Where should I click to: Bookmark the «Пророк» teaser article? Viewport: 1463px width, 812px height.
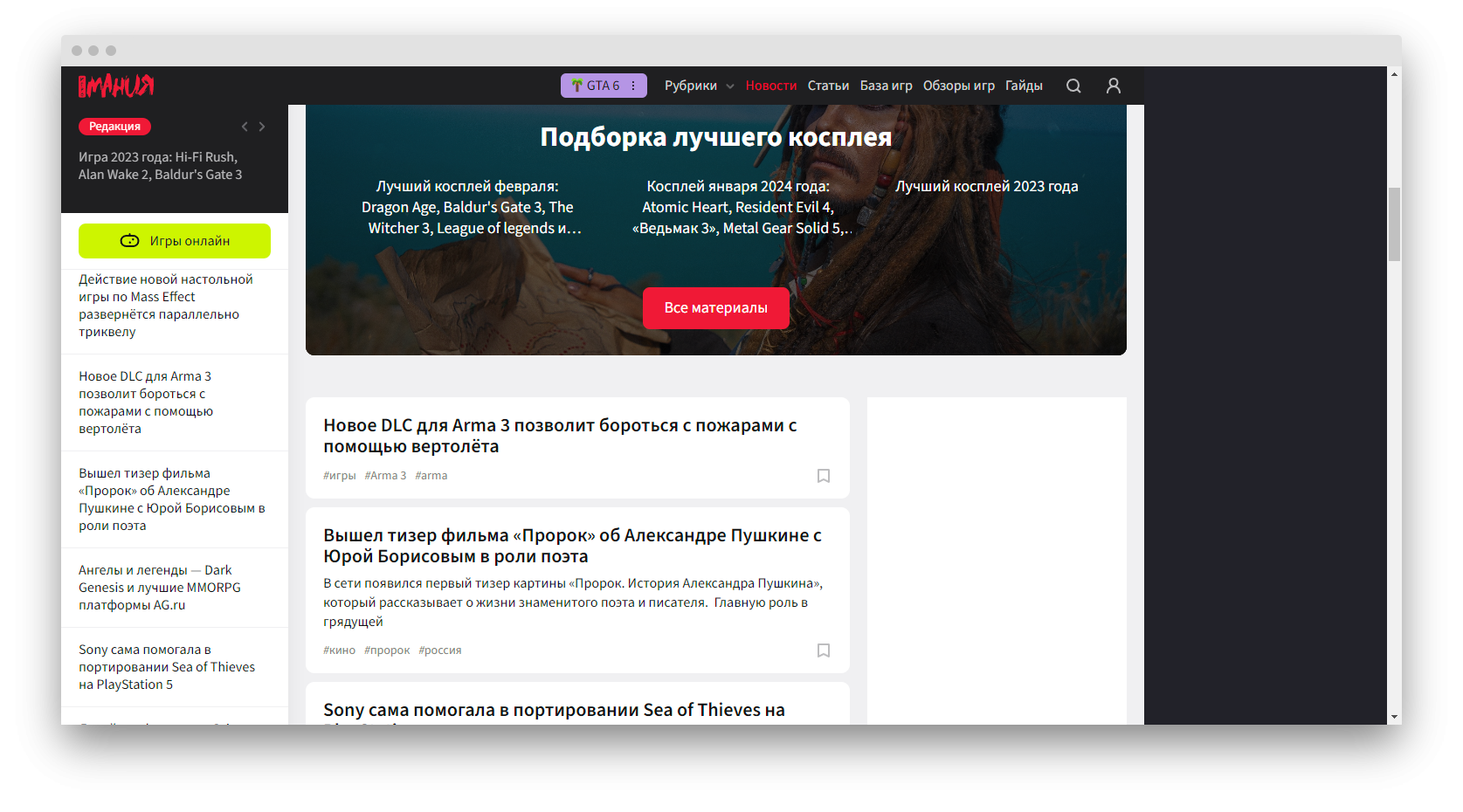(823, 650)
